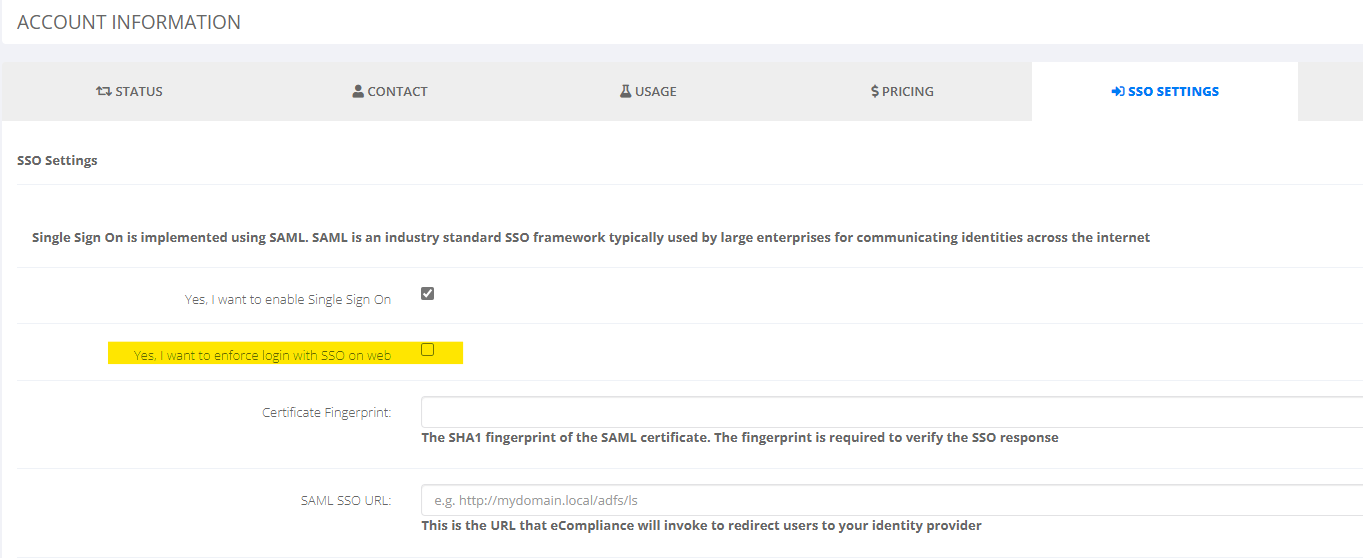Switch to the CONTACT tab
This screenshot has width=1363, height=558.
390,91
